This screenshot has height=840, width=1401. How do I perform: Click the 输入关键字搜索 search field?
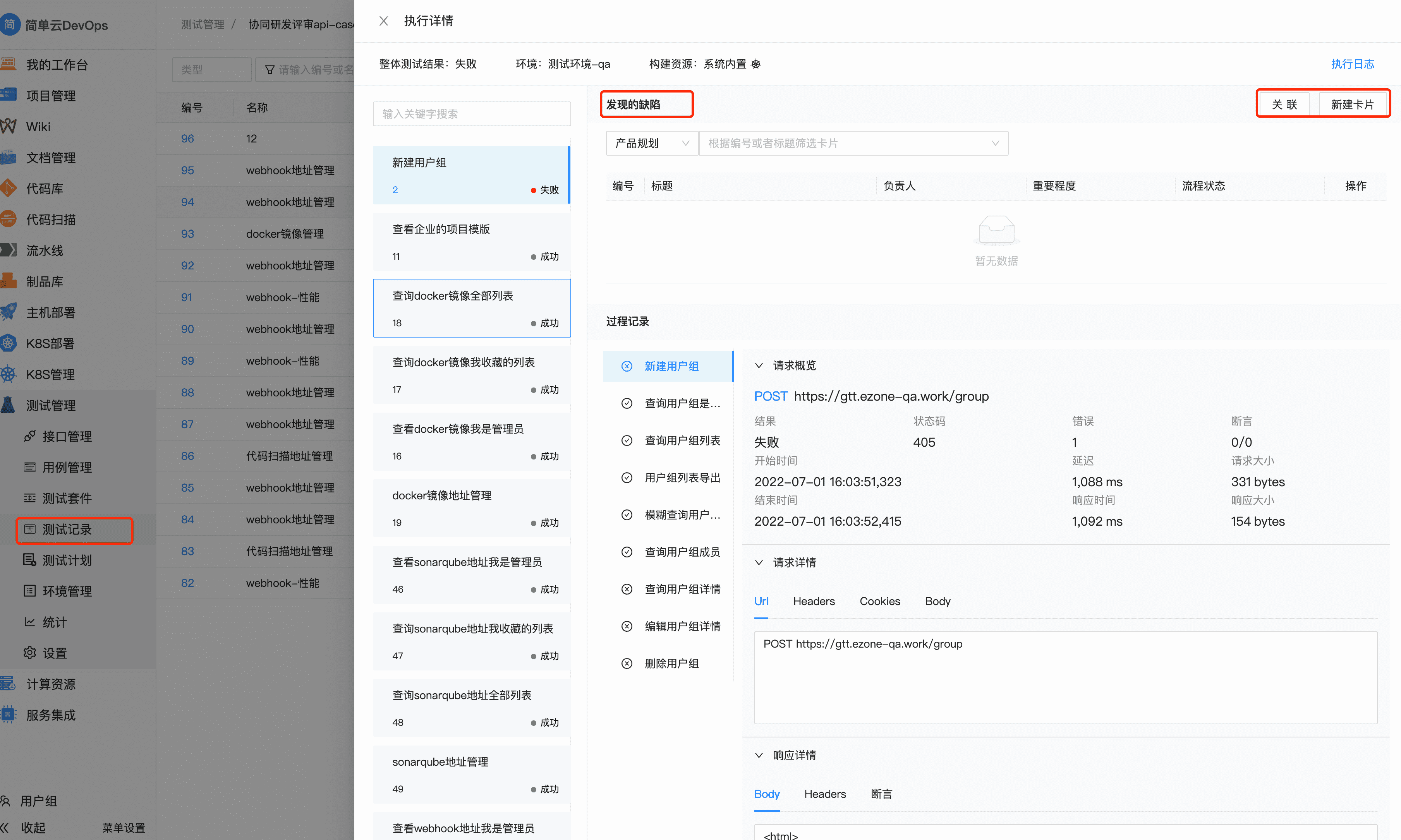click(x=472, y=113)
